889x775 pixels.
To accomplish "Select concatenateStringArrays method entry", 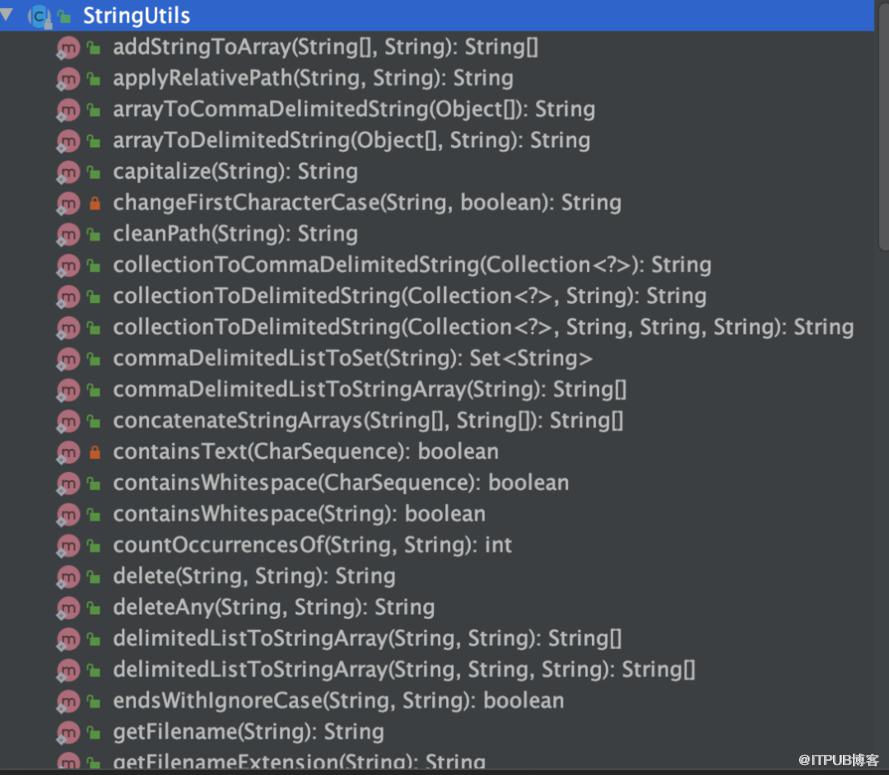I will click(x=368, y=421).
